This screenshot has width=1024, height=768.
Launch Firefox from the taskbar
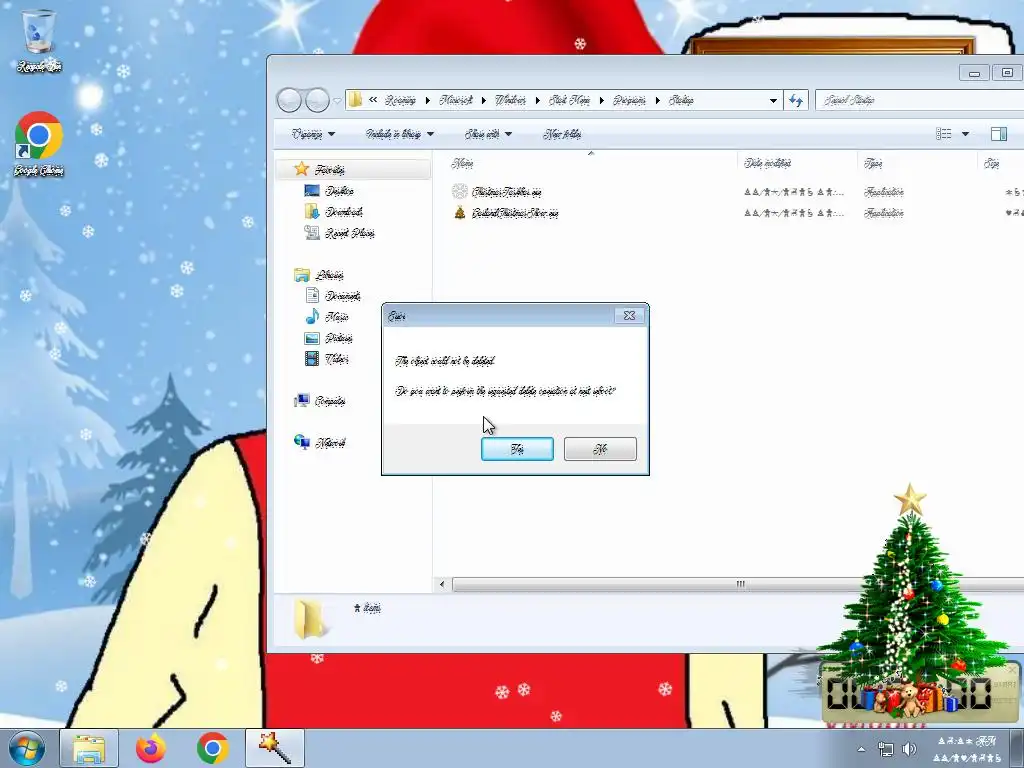(x=151, y=749)
